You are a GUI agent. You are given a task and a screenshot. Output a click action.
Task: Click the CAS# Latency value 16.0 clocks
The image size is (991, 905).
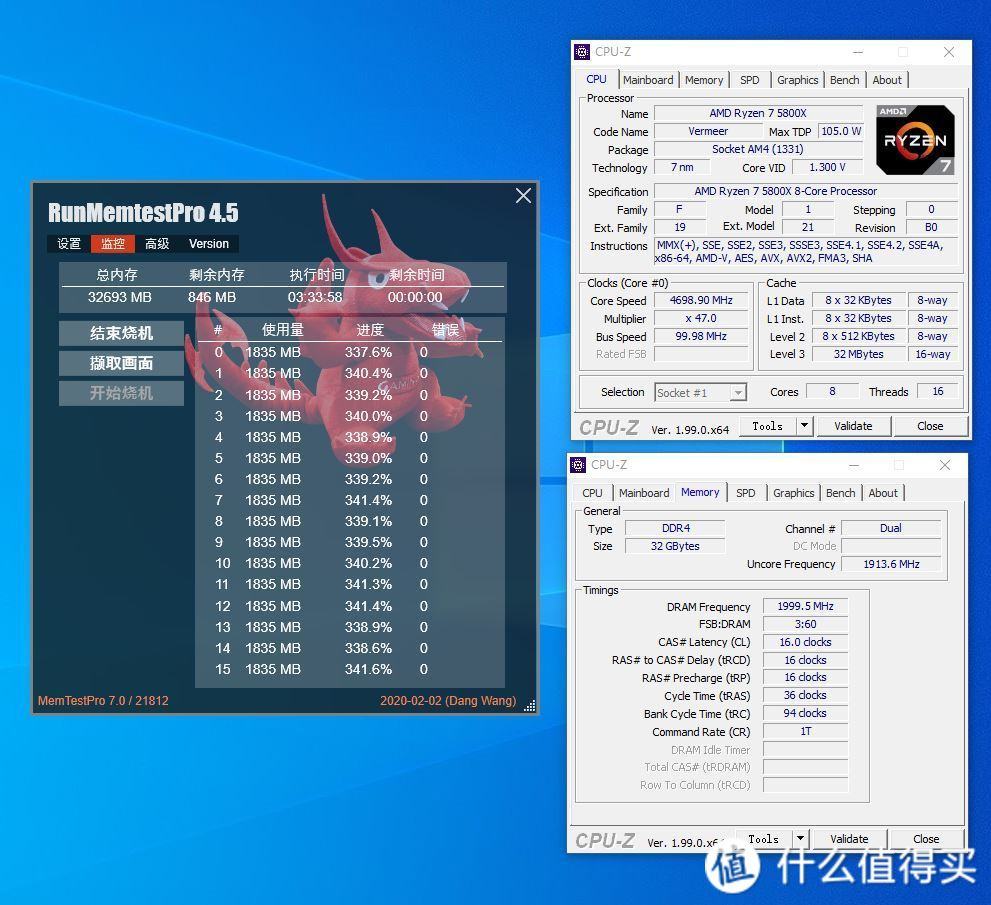point(805,642)
